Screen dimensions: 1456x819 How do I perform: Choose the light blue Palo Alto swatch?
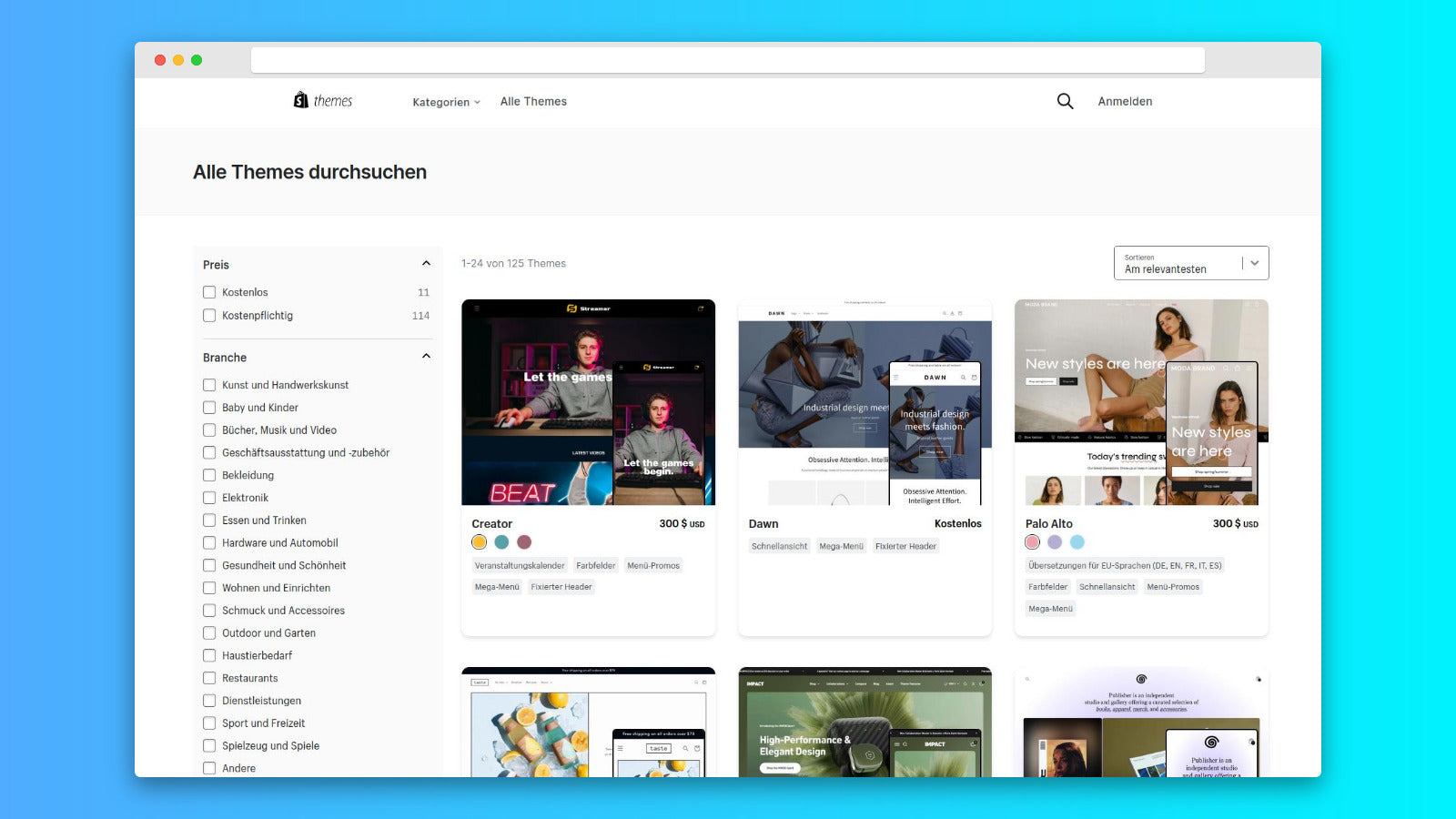point(1077,542)
